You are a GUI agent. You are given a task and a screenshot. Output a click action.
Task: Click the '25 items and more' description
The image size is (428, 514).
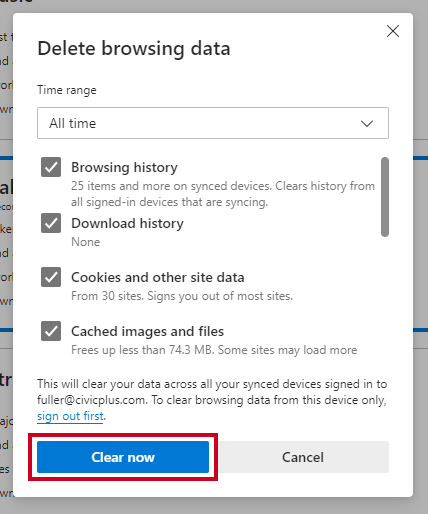click(223, 194)
